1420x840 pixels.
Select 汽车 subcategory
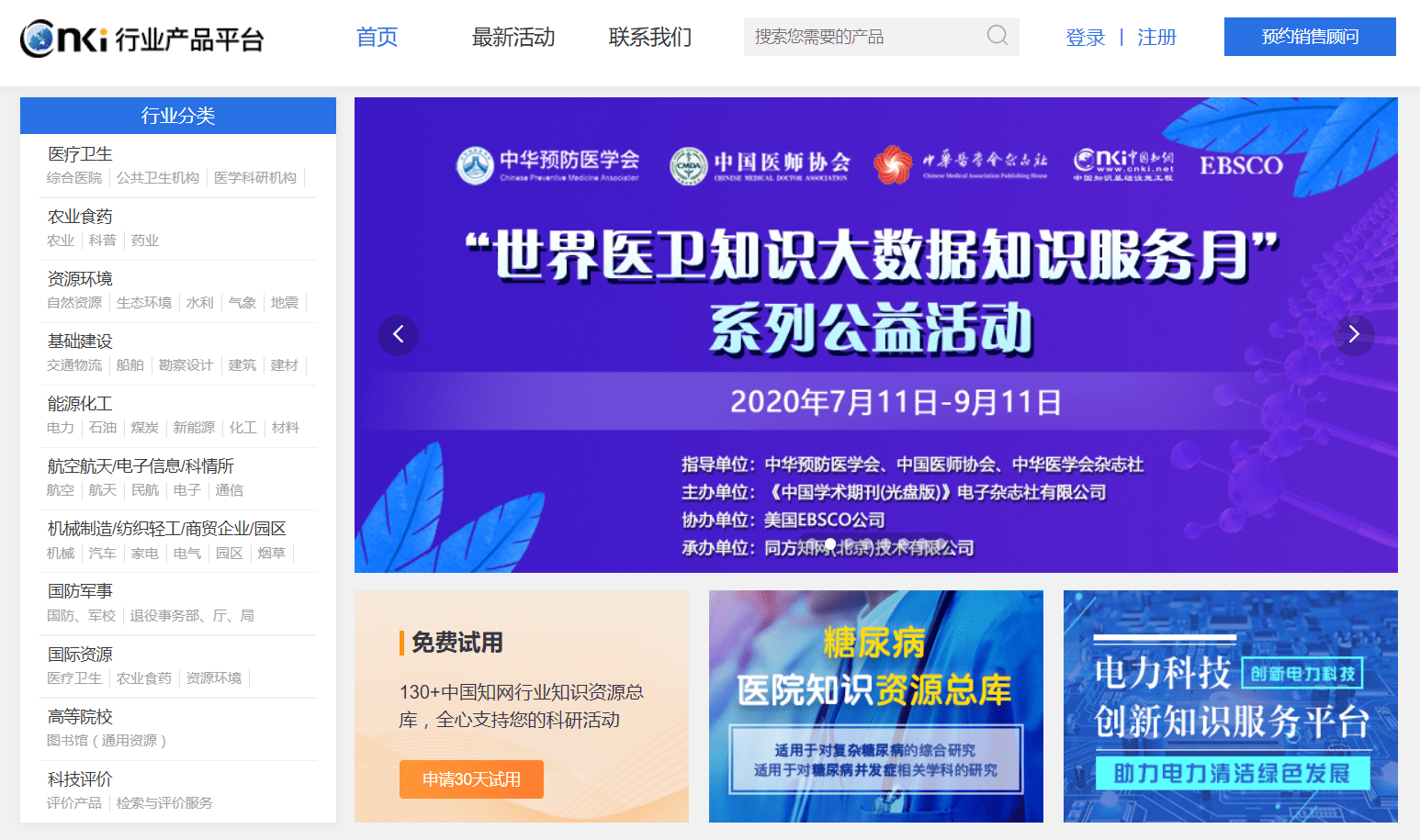[x=103, y=554]
